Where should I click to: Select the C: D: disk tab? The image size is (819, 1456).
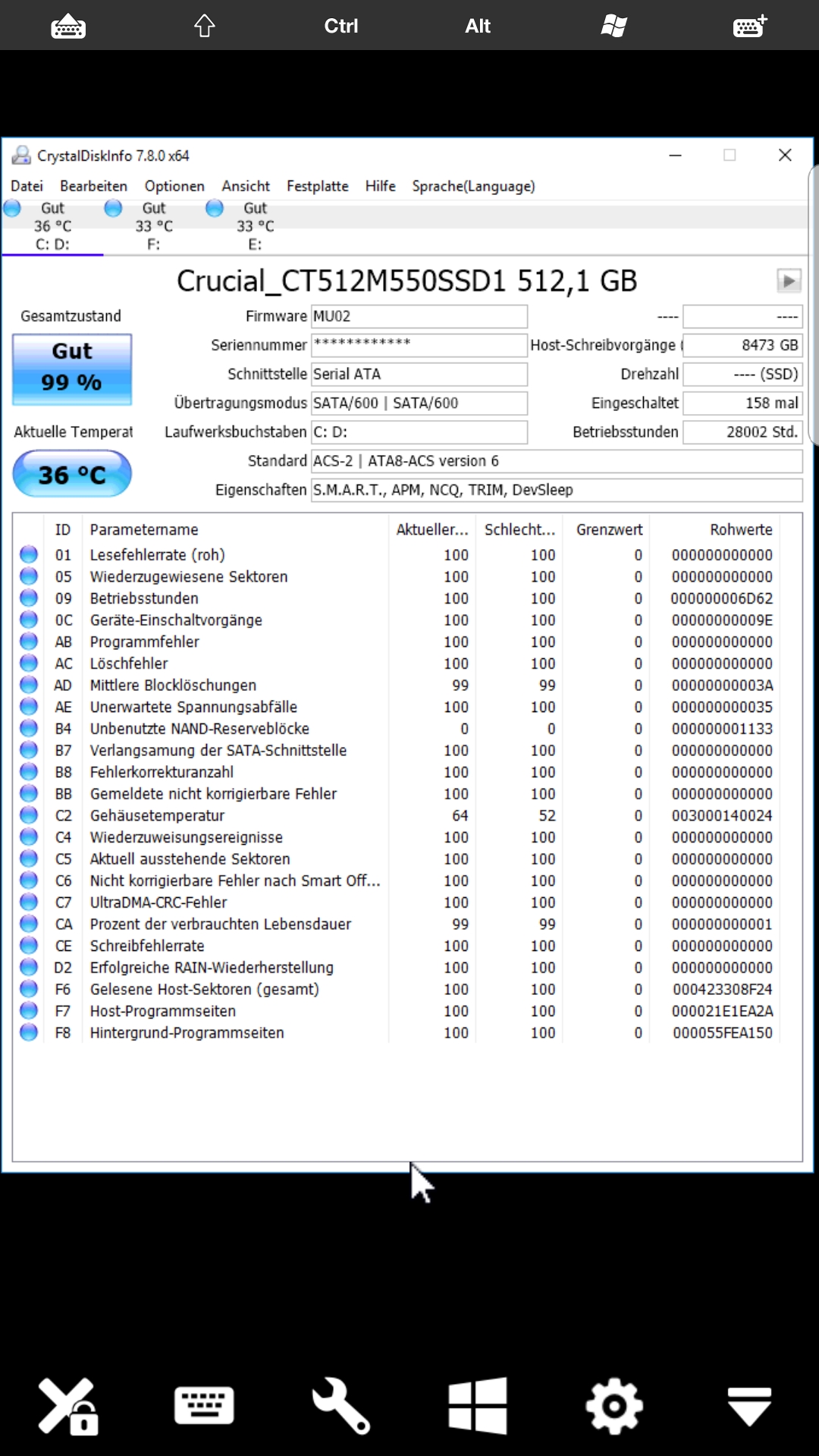(x=52, y=226)
